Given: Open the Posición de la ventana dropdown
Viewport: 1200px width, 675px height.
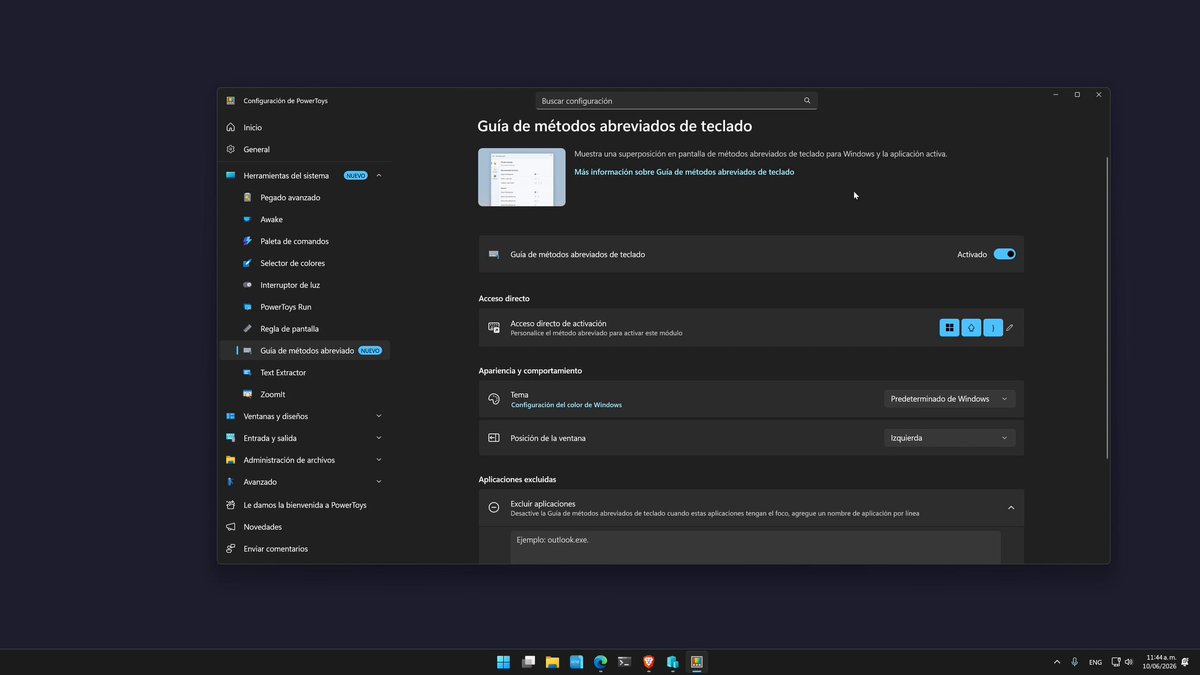Looking at the screenshot, I should tap(949, 438).
